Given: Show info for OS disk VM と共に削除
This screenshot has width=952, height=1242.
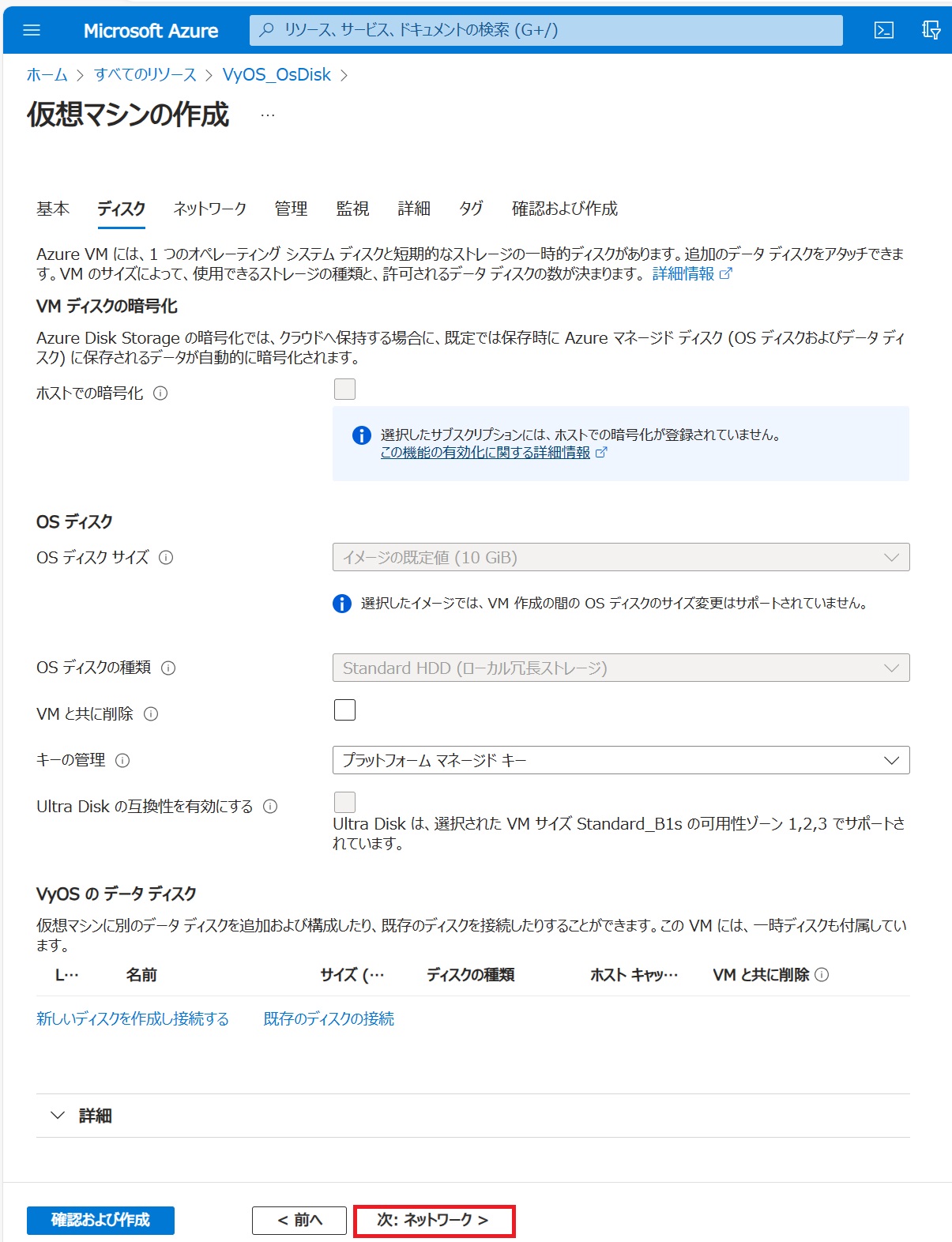Looking at the screenshot, I should tap(151, 714).
